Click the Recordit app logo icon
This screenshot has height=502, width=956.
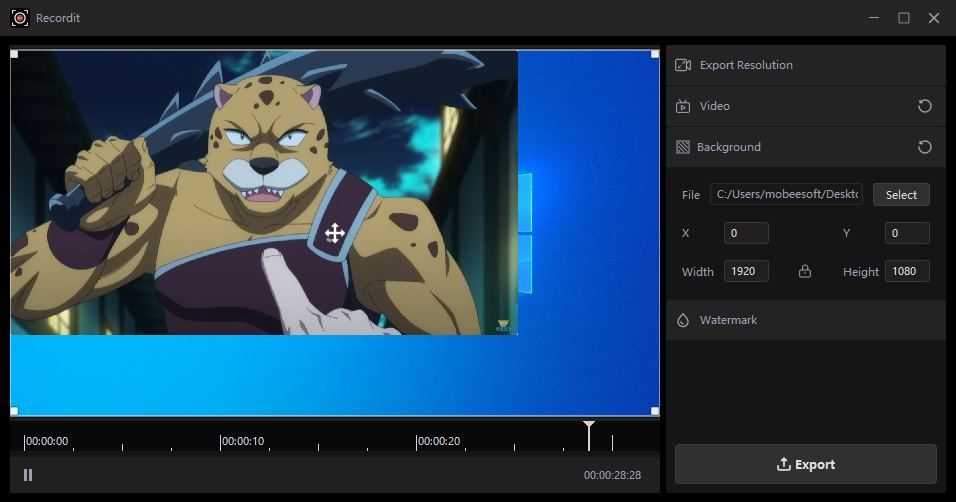[19, 17]
